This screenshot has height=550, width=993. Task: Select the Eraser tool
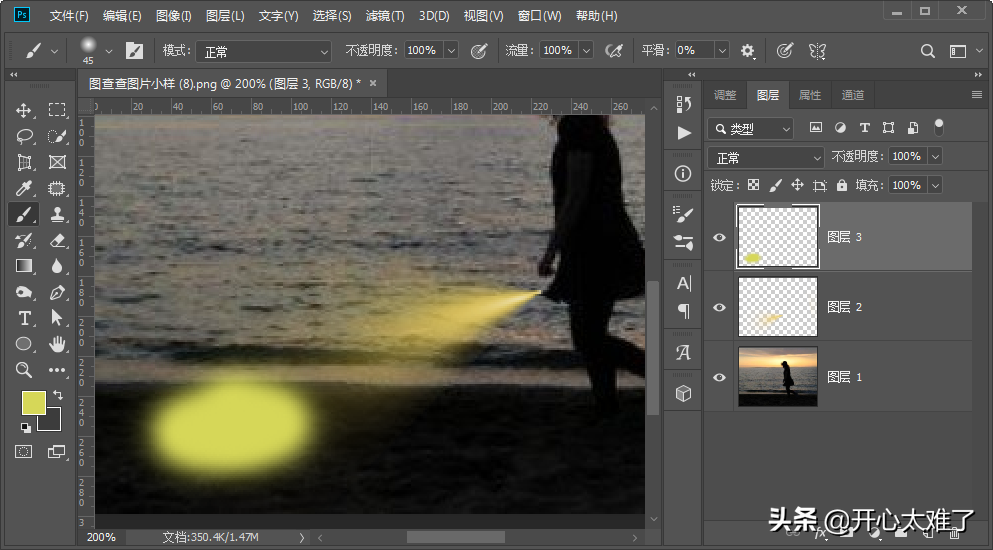[x=57, y=240]
